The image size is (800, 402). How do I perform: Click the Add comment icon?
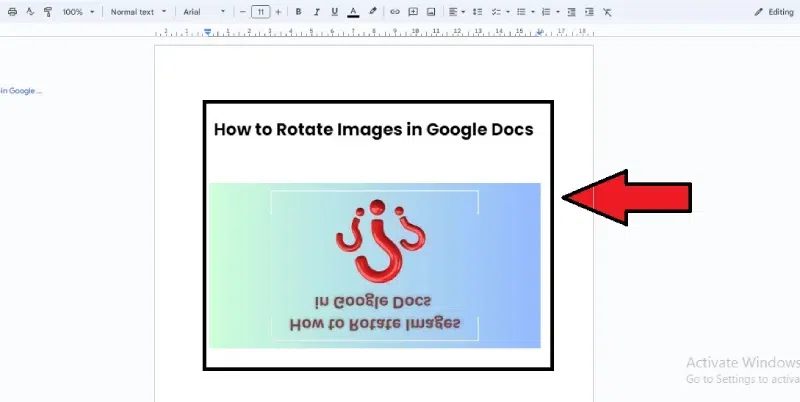[412, 12]
